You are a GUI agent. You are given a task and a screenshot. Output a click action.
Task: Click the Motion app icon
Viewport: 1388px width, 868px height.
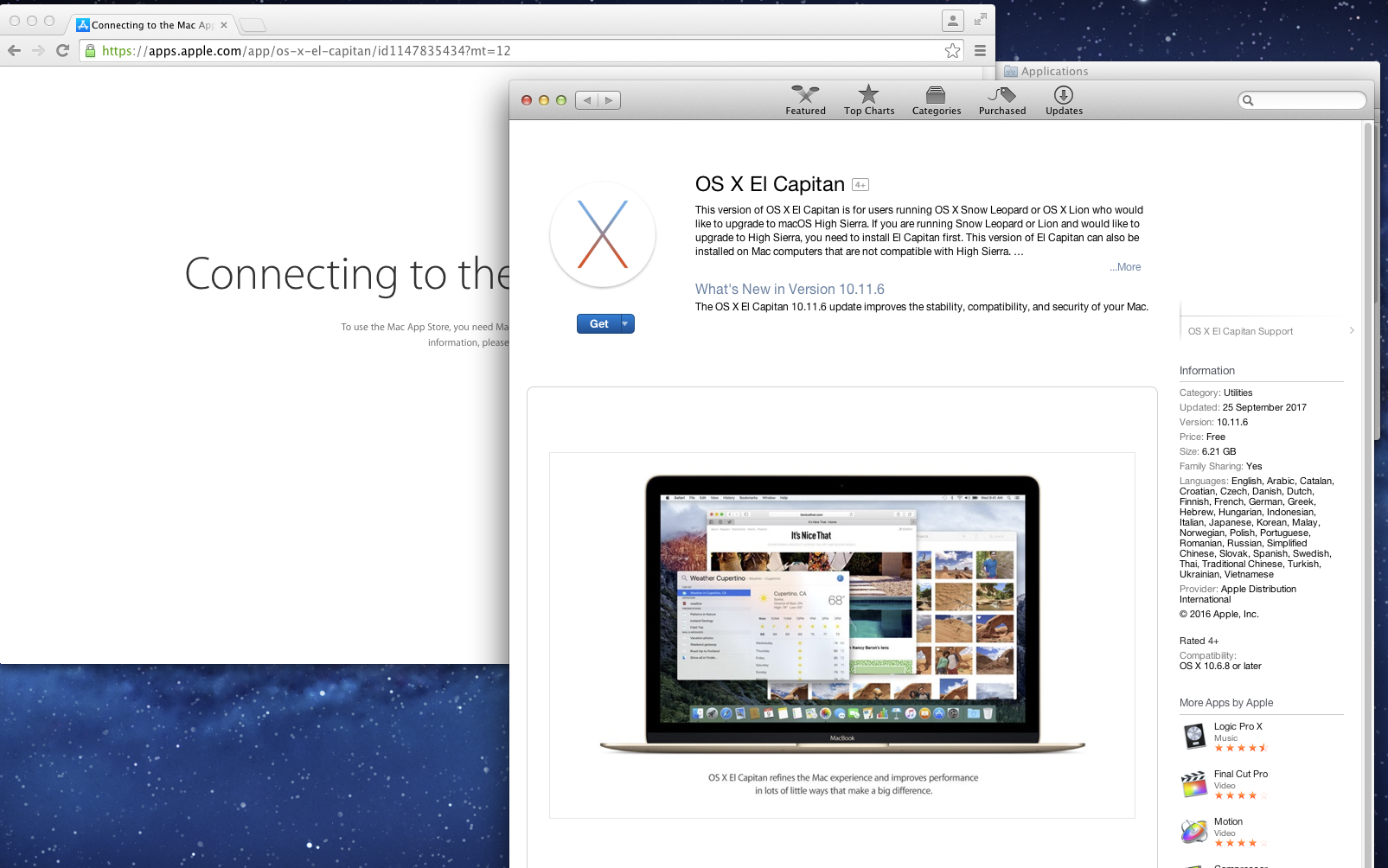pyautogui.click(x=1194, y=832)
